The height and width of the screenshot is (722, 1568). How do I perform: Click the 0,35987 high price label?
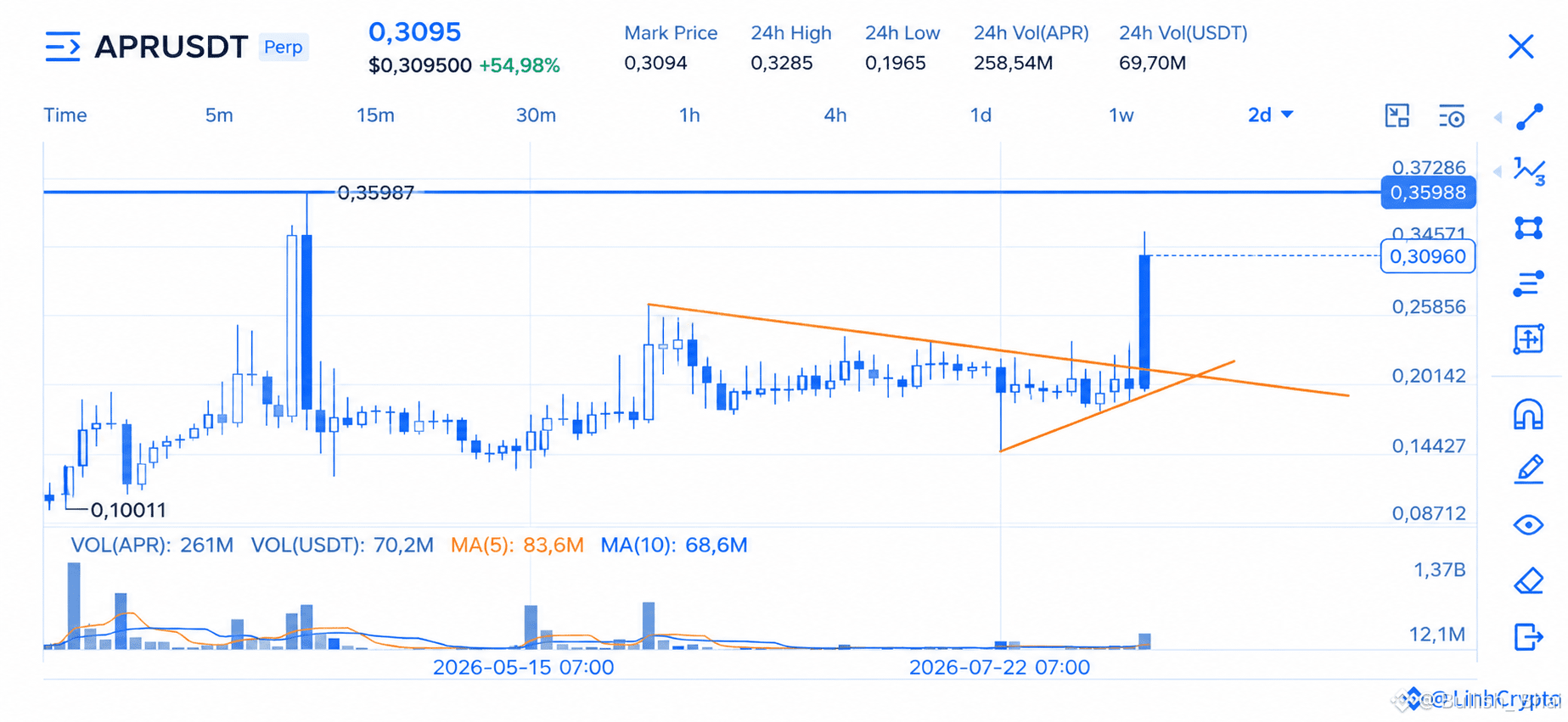coord(376,193)
